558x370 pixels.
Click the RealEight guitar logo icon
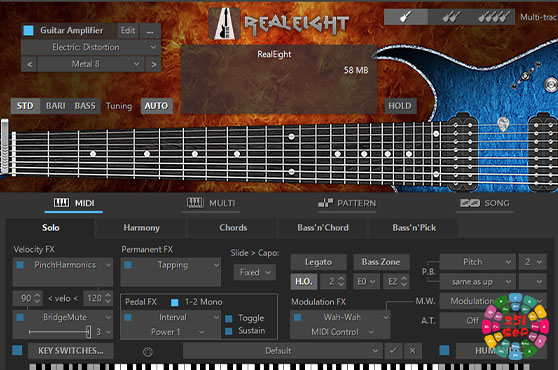pos(224,23)
